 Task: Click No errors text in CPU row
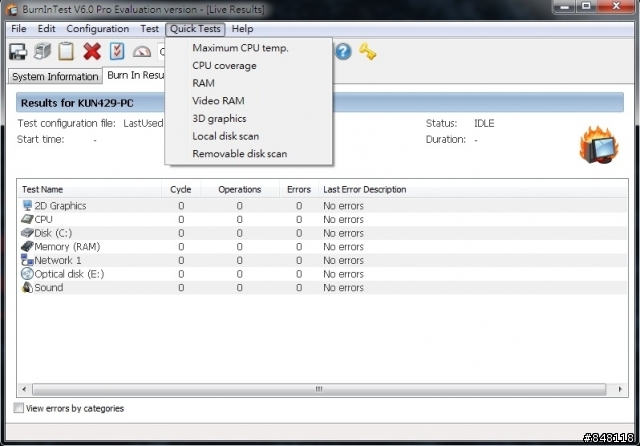pos(343,220)
